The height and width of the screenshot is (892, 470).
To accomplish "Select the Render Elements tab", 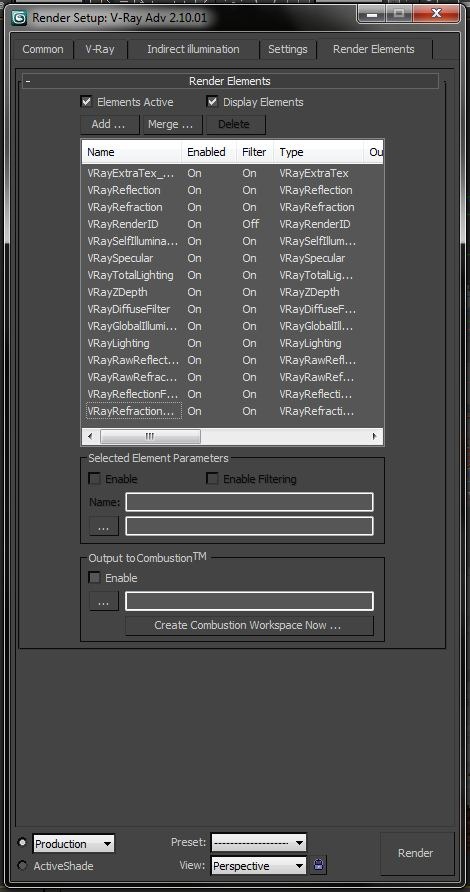I will pyautogui.click(x=374, y=49).
